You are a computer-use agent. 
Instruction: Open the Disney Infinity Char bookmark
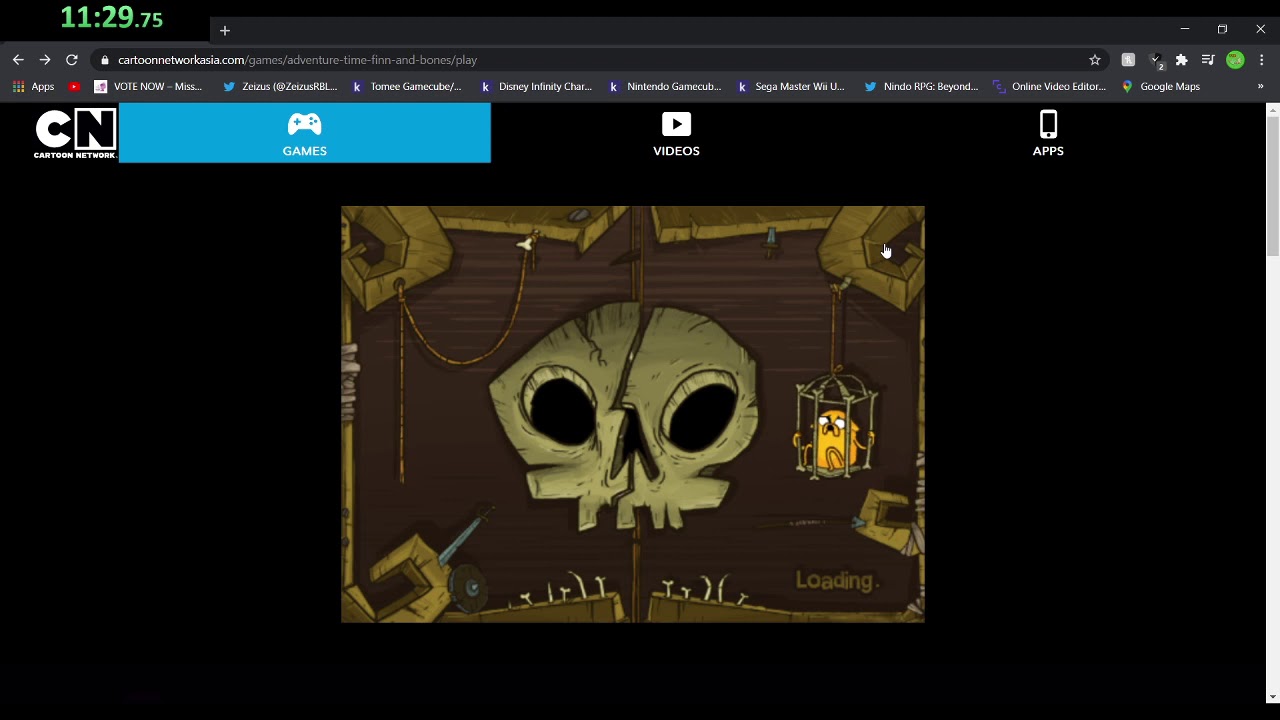536,87
